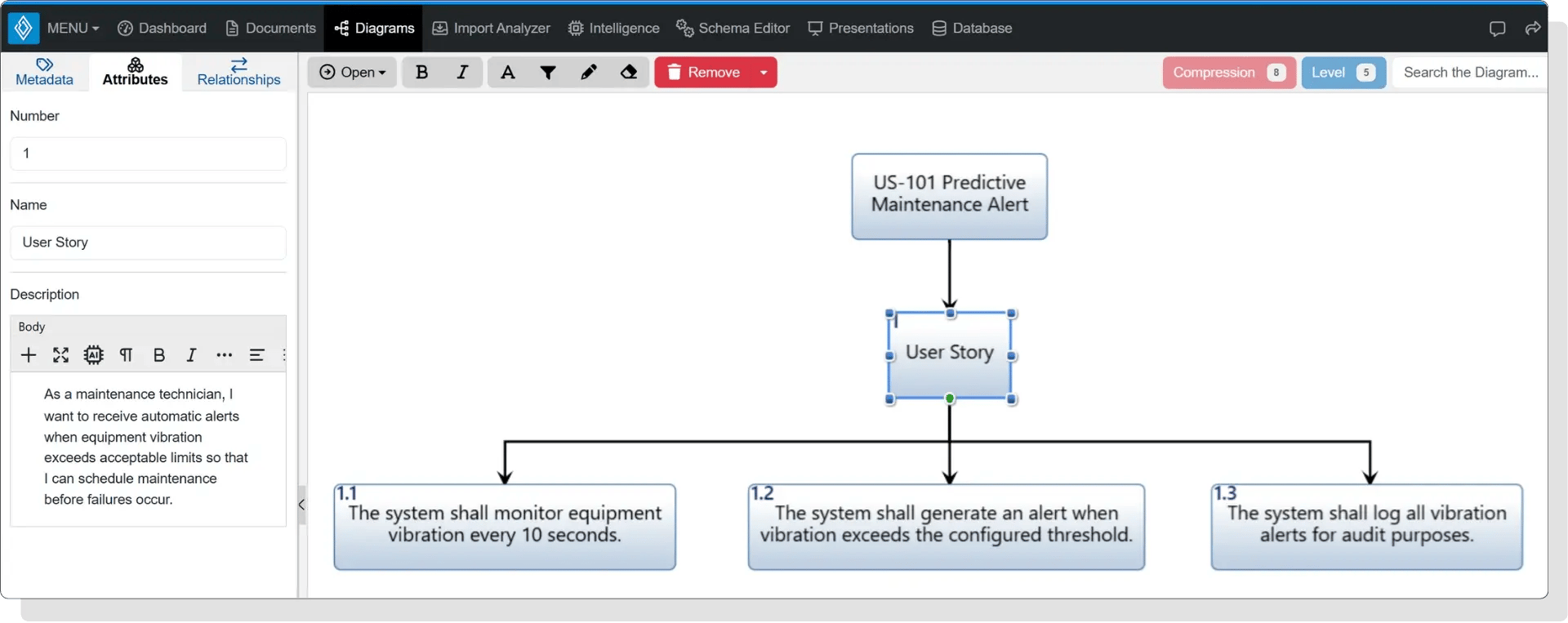Click the green connector handle on User Story
1568x623 pixels.
950,398
